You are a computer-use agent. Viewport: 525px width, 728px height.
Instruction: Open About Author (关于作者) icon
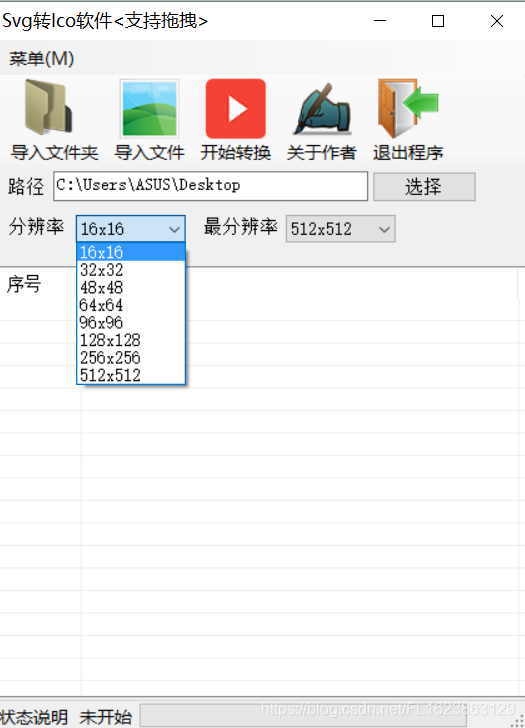[322, 109]
